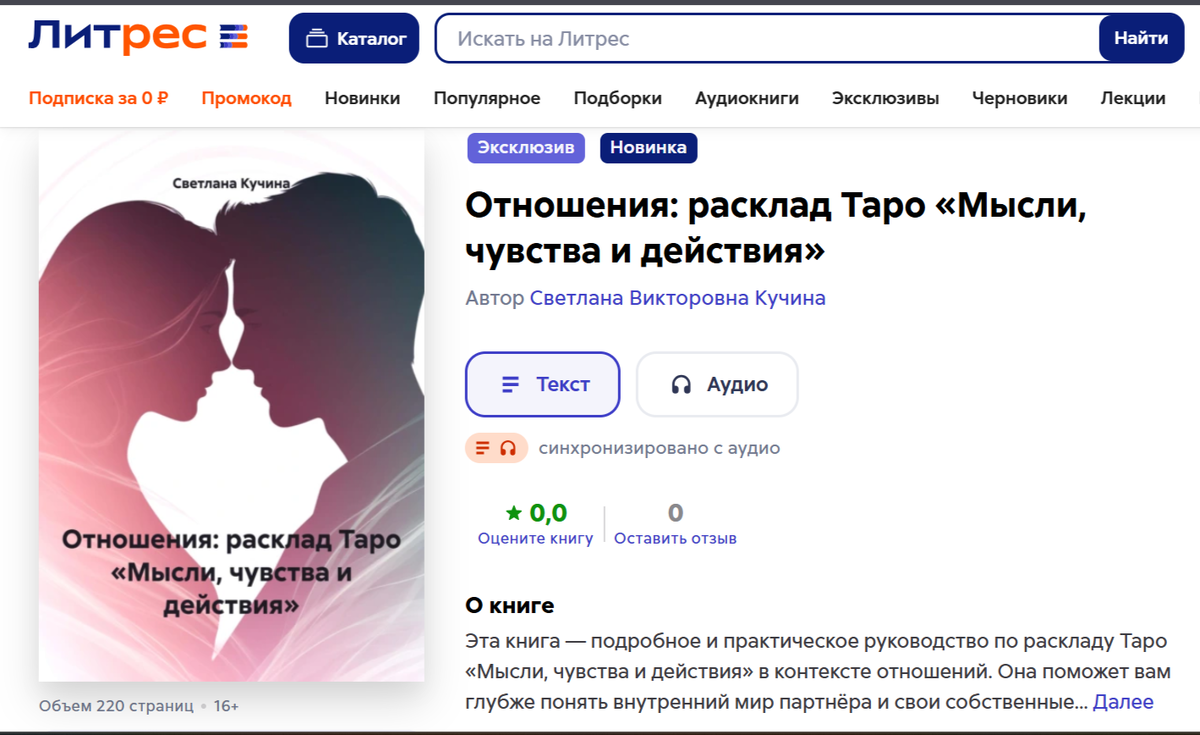Open the Эксклюзивы category
The image size is (1200, 735).
[884, 98]
